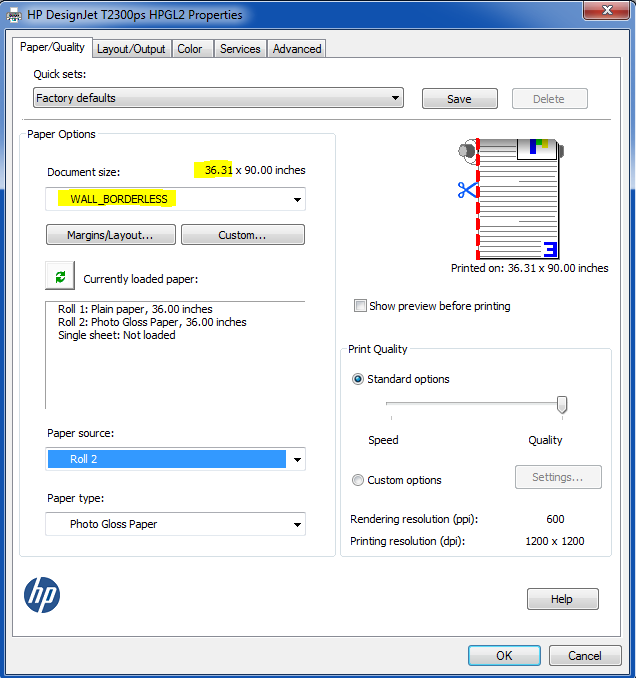Image resolution: width=636 pixels, height=678 pixels.
Task: Open the Quick sets dropdown
Action: 218,98
